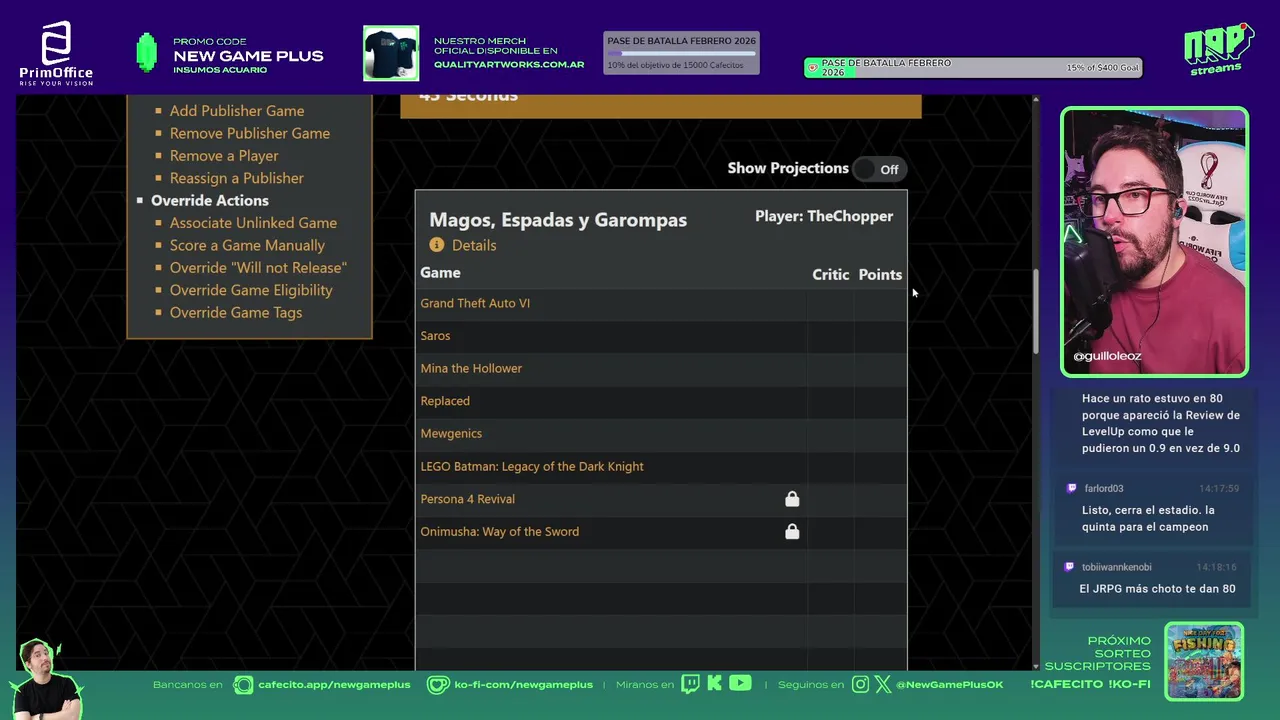Click the Game column header
The image size is (1280, 720).
pos(440,273)
